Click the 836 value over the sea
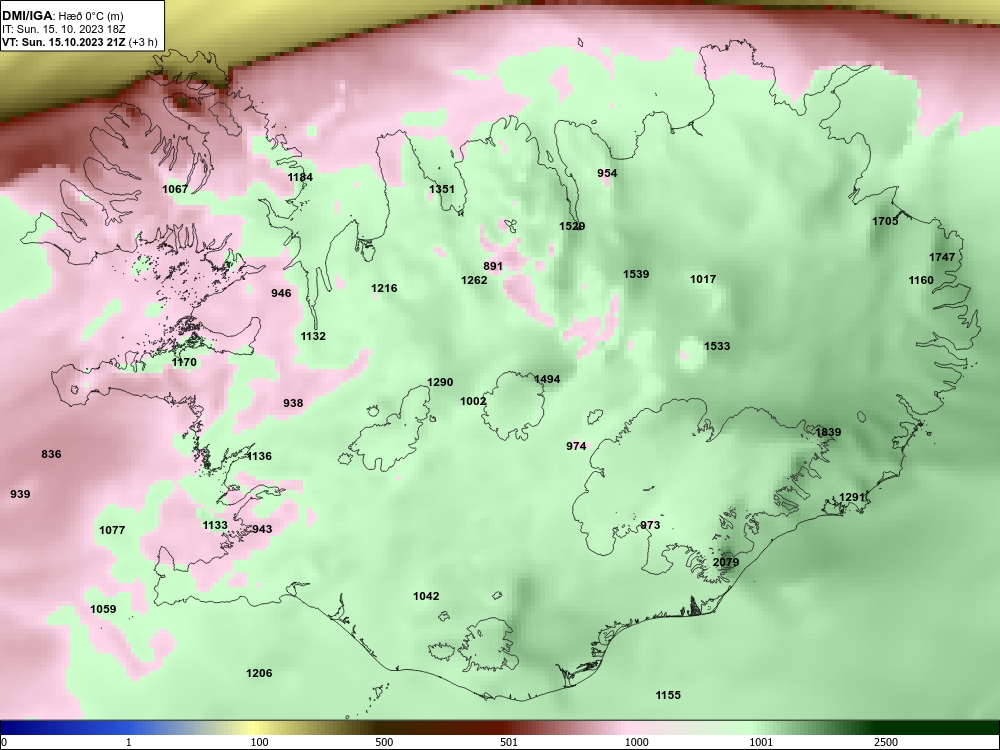The width and height of the screenshot is (1000, 750). (x=51, y=454)
